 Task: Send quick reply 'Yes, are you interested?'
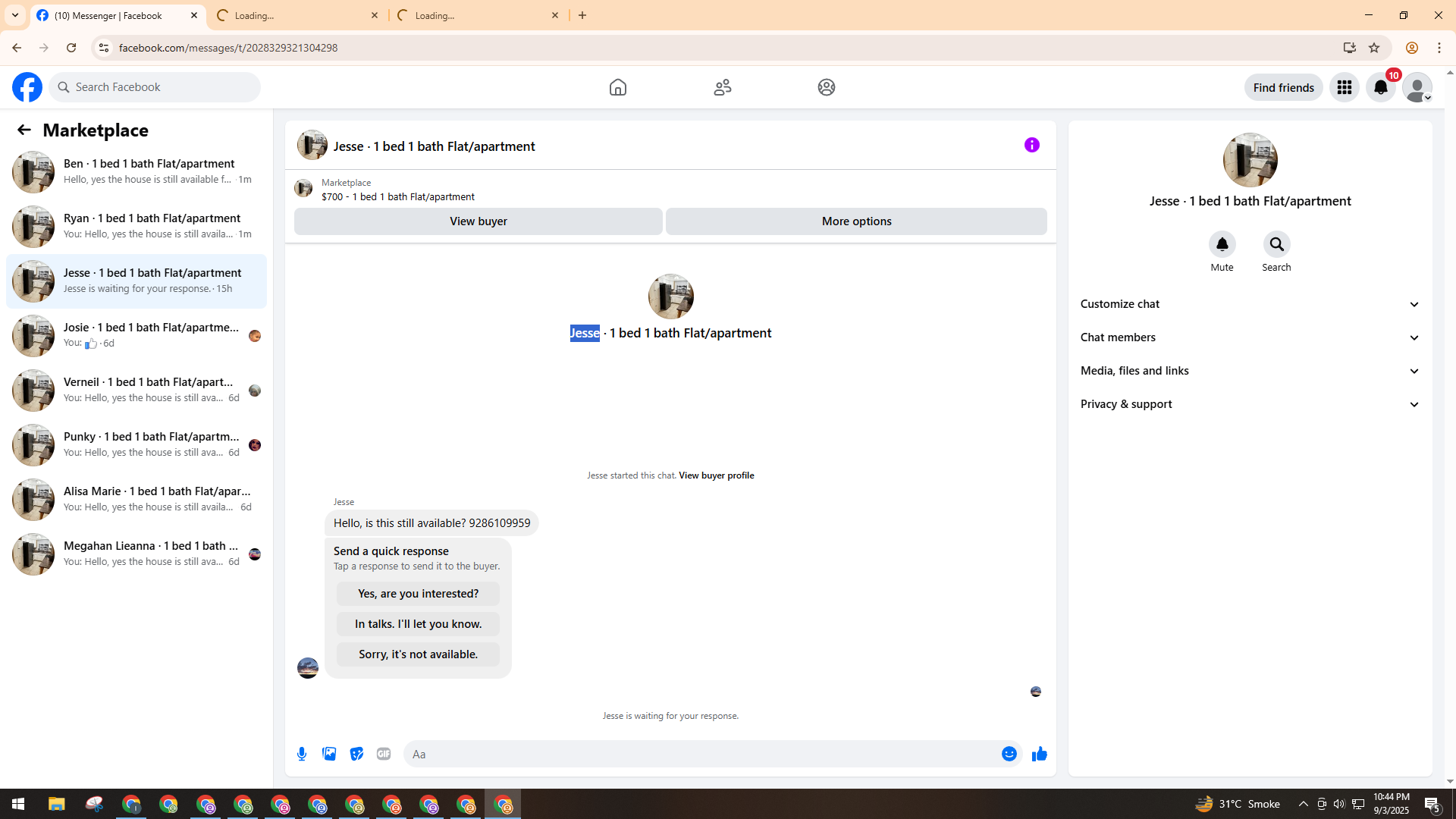coord(418,594)
